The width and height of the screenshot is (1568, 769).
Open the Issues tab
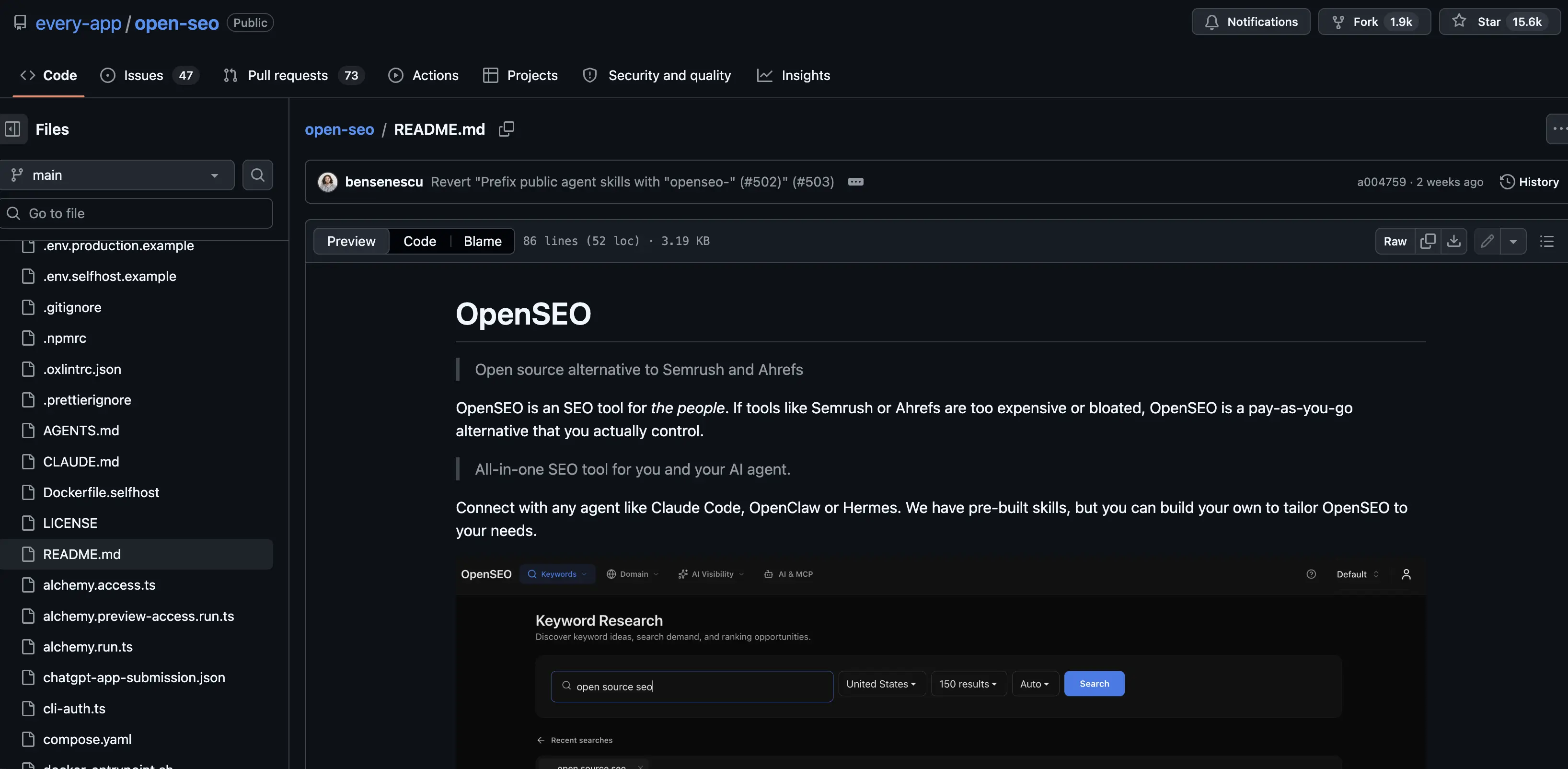point(150,75)
